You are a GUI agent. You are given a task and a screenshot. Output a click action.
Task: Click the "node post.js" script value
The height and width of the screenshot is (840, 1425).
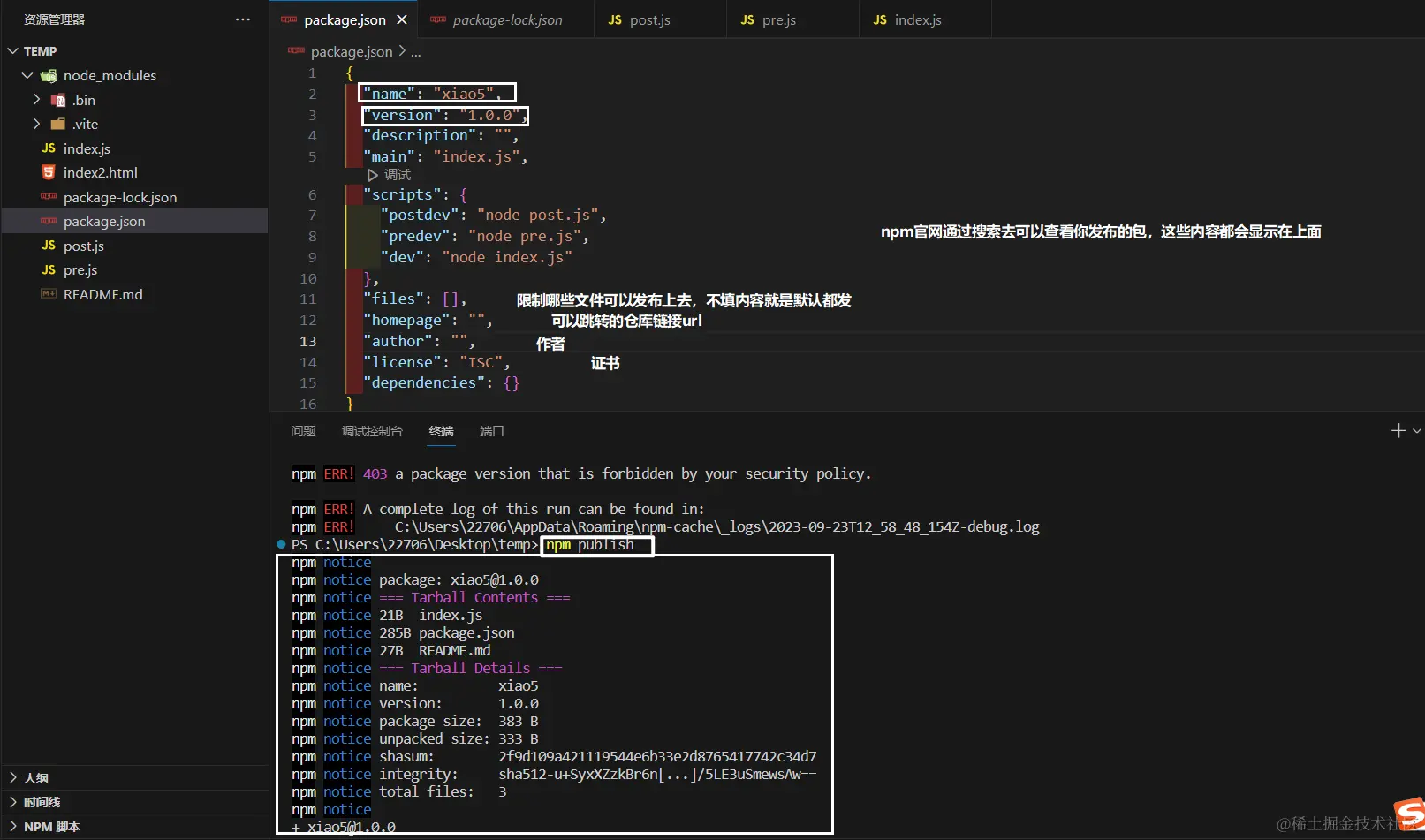(539, 215)
